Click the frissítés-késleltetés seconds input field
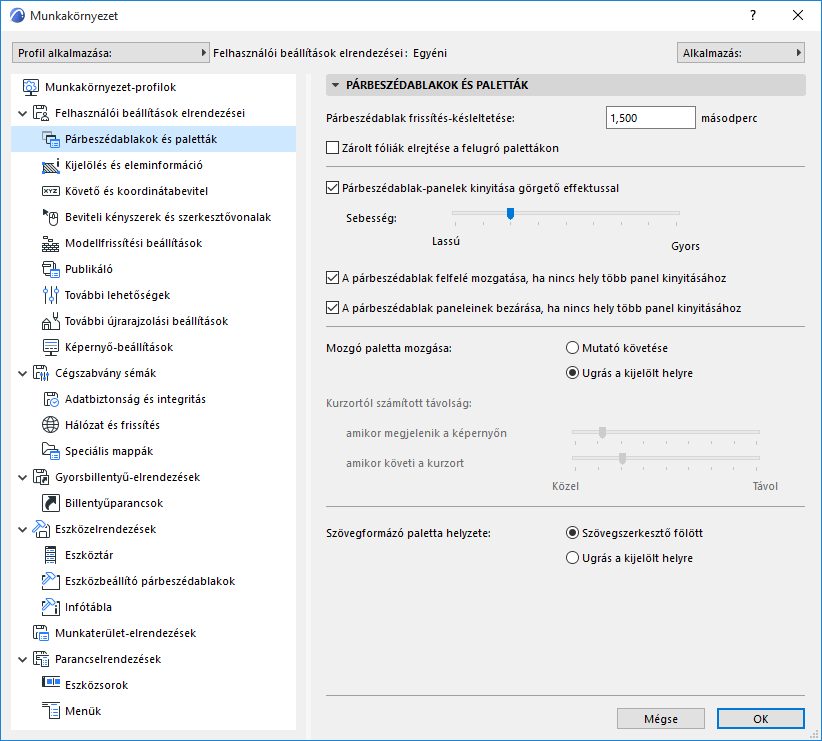 click(x=650, y=118)
